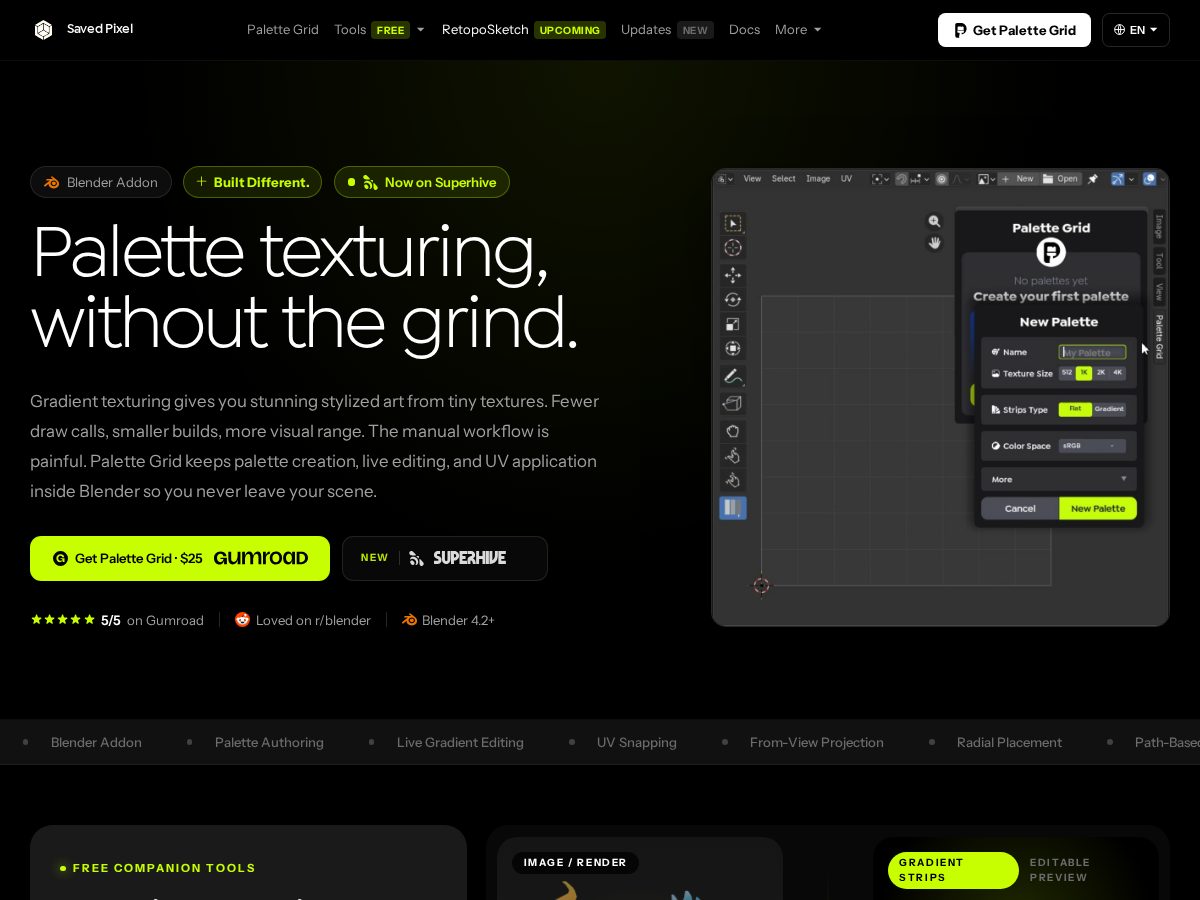Open the Tools dropdown in the navigation
Image resolution: width=1200 pixels, height=900 pixels.
[379, 30]
